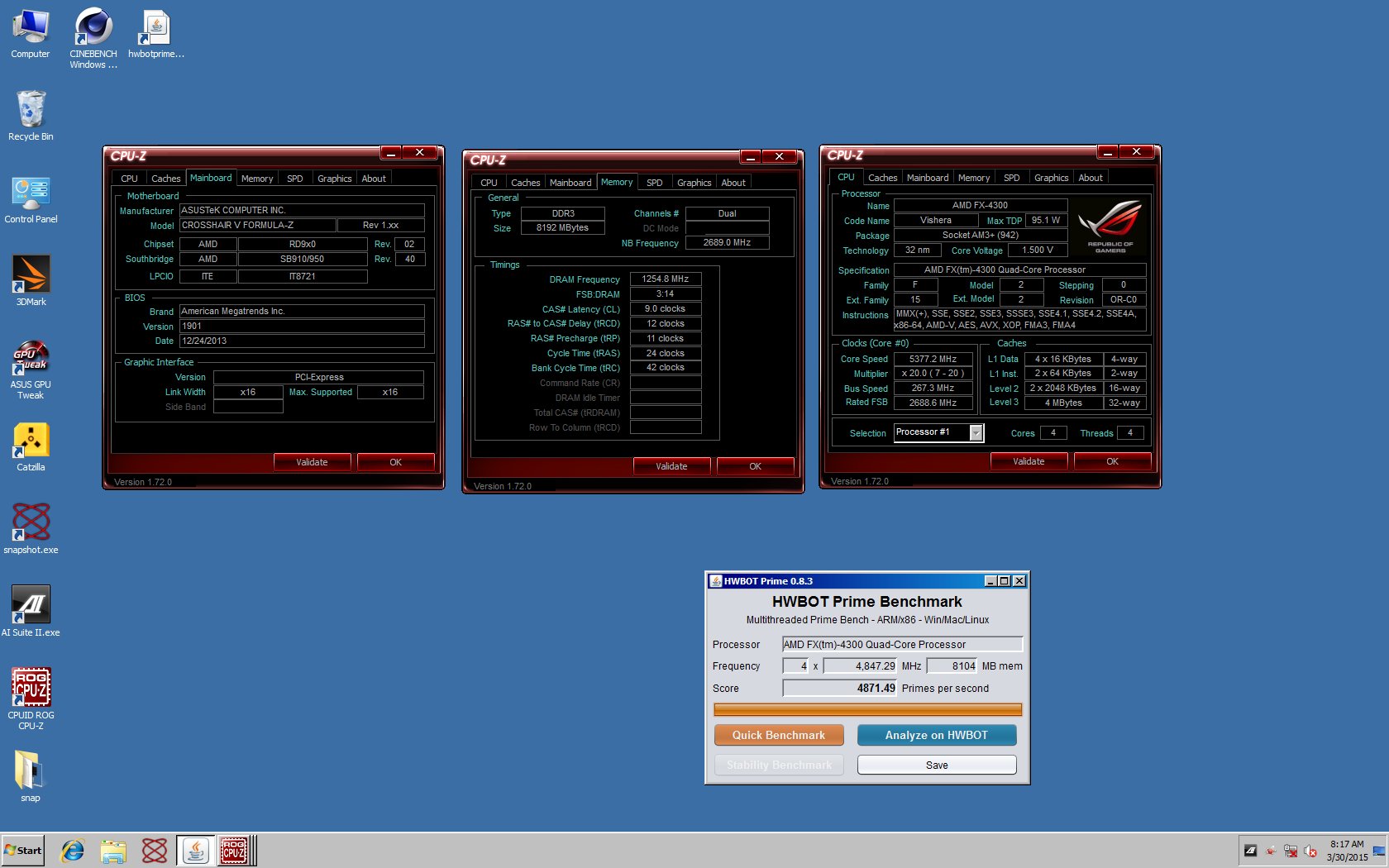Click the AI Suite tray icon

[x=1250, y=851]
